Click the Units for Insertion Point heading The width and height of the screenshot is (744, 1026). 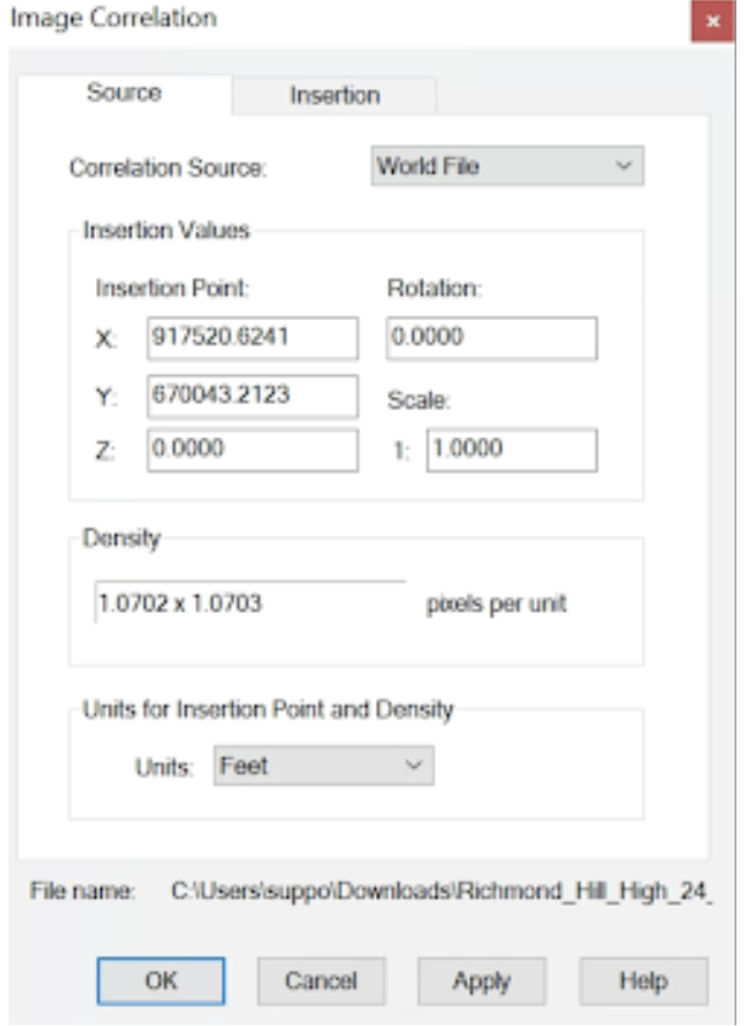pos(268,710)
